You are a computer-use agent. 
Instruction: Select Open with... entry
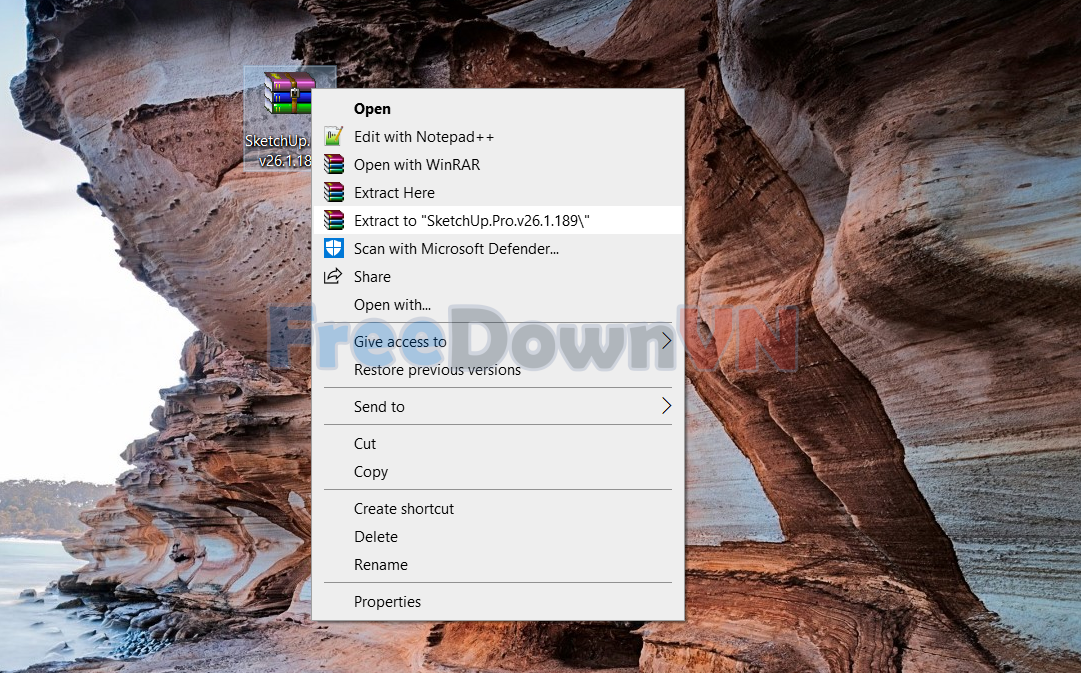pyautogui.click(x=392, y=305)
